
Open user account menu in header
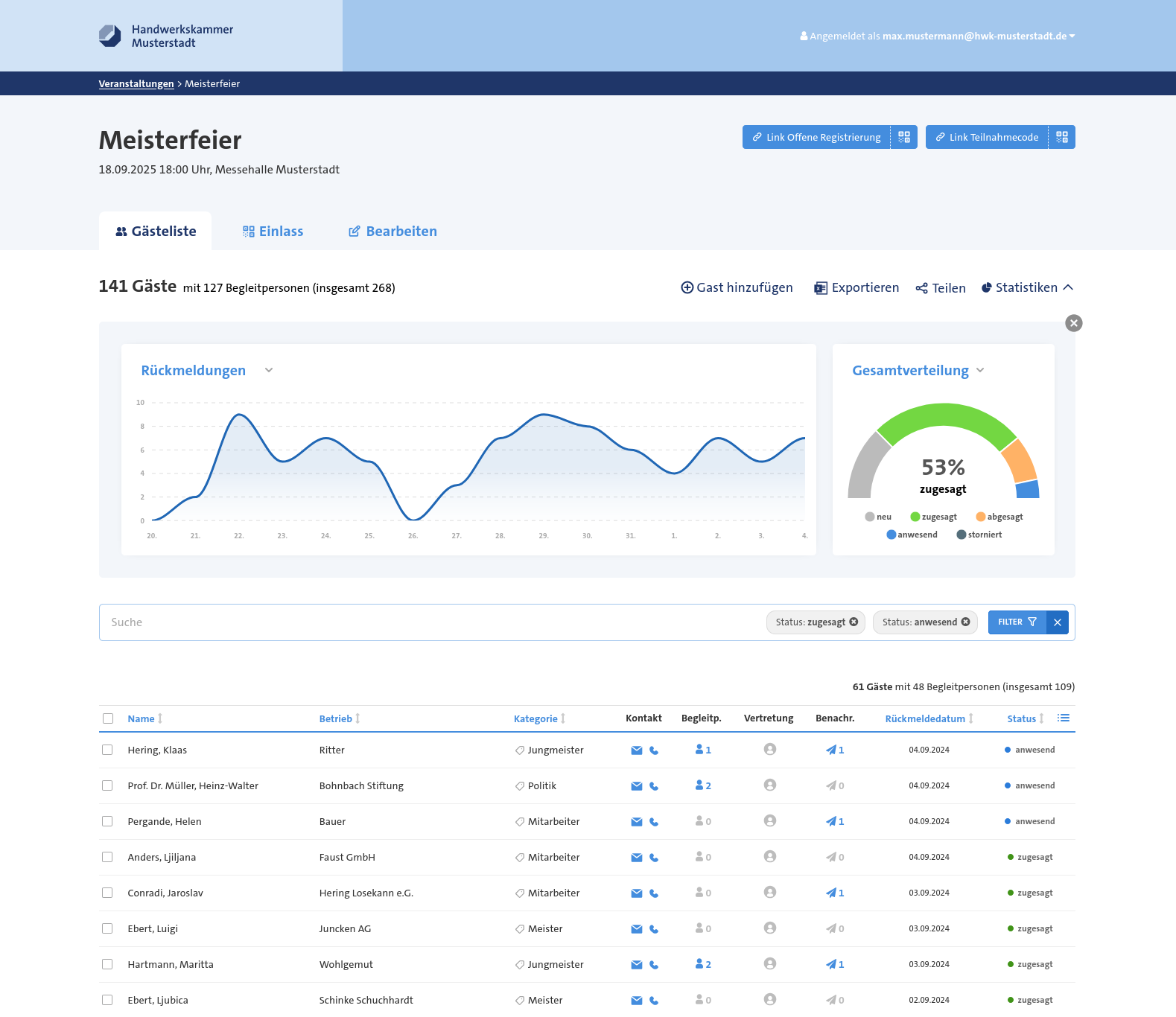click(x=937, y=36)
